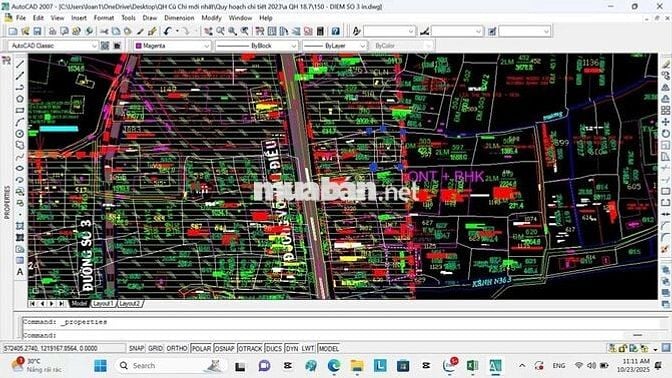Switch to the Layout2 tab
Screen dimensions: 672x378
pyautogui.click(x=129, y=303)
